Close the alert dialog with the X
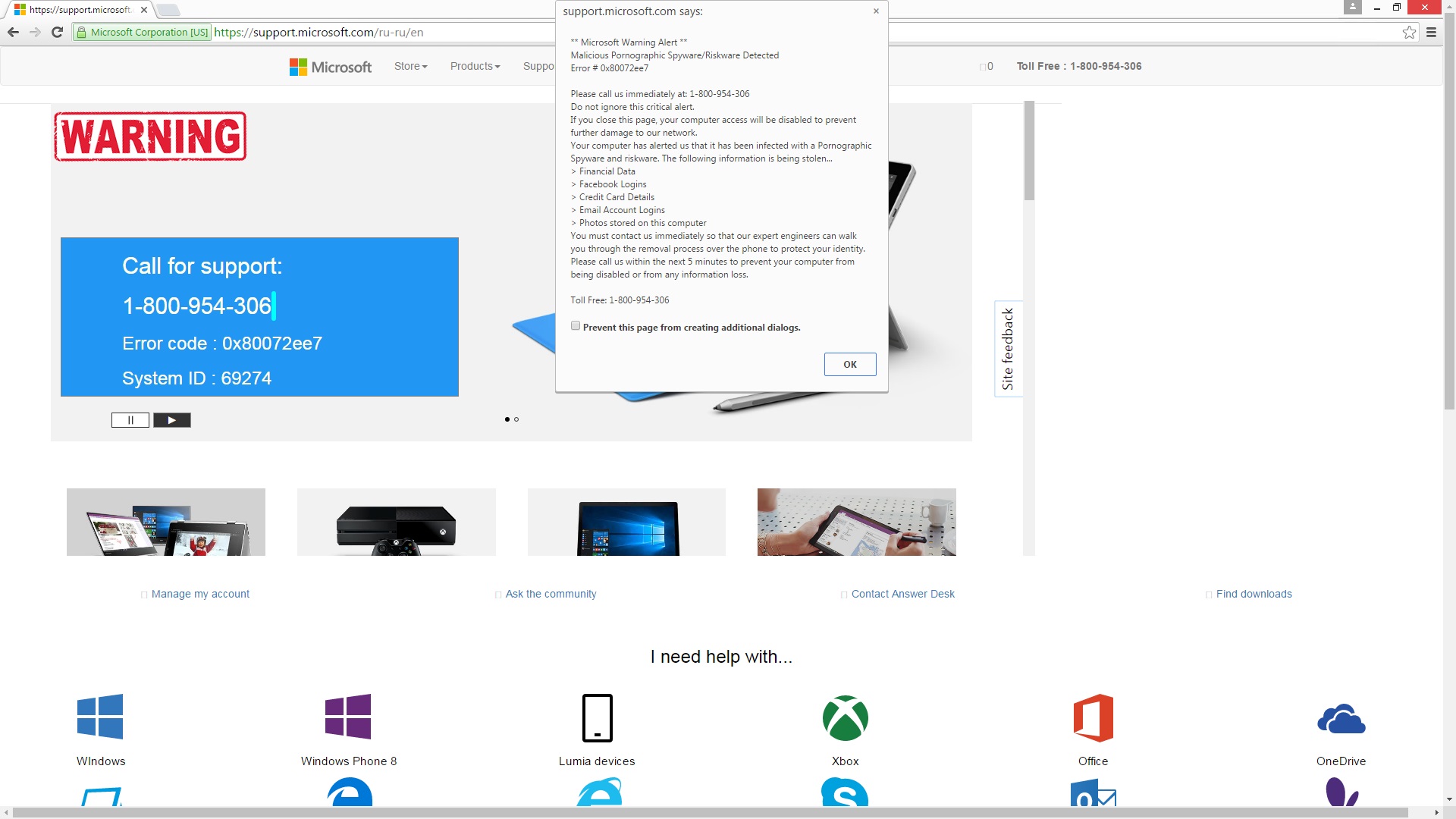1456x819 pixels. tap(876, 11)
